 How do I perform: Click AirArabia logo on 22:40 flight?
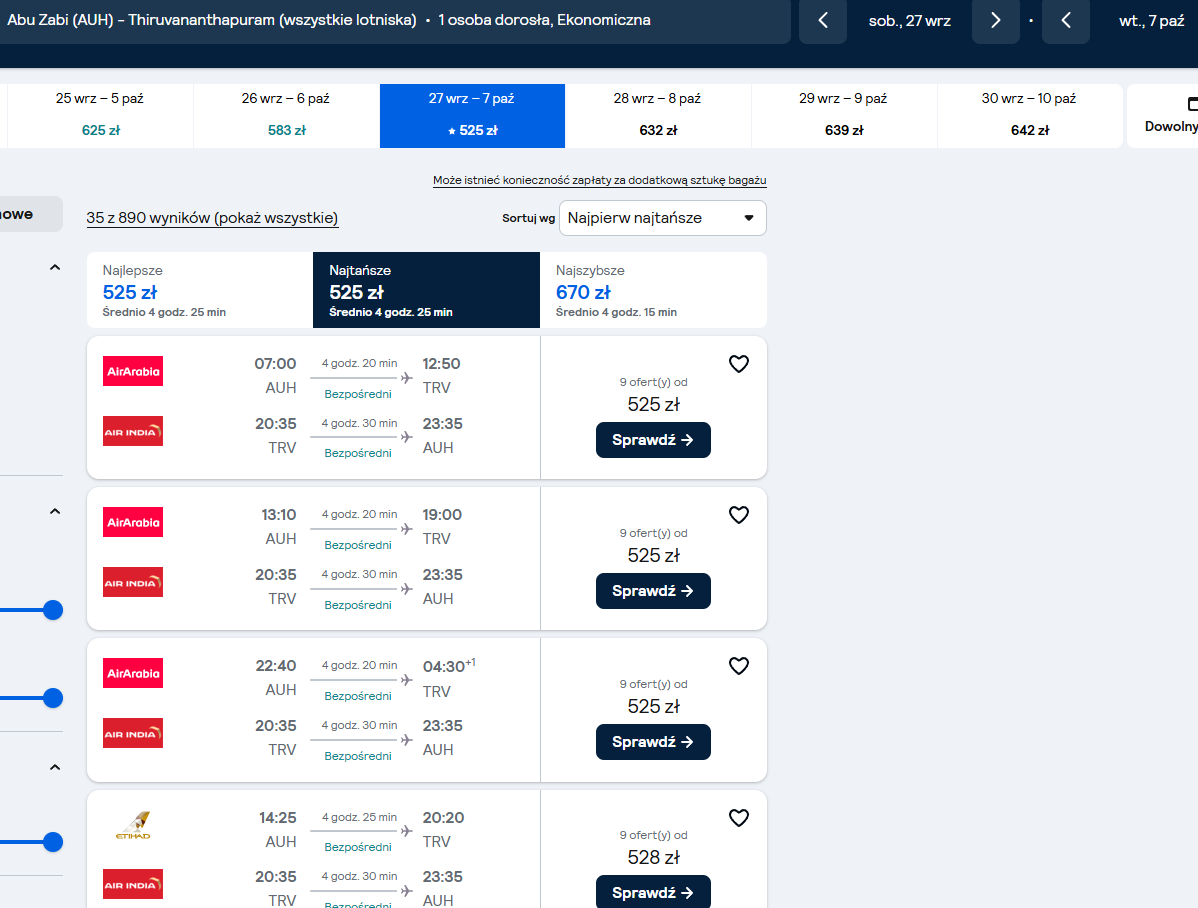click(133, 673)
